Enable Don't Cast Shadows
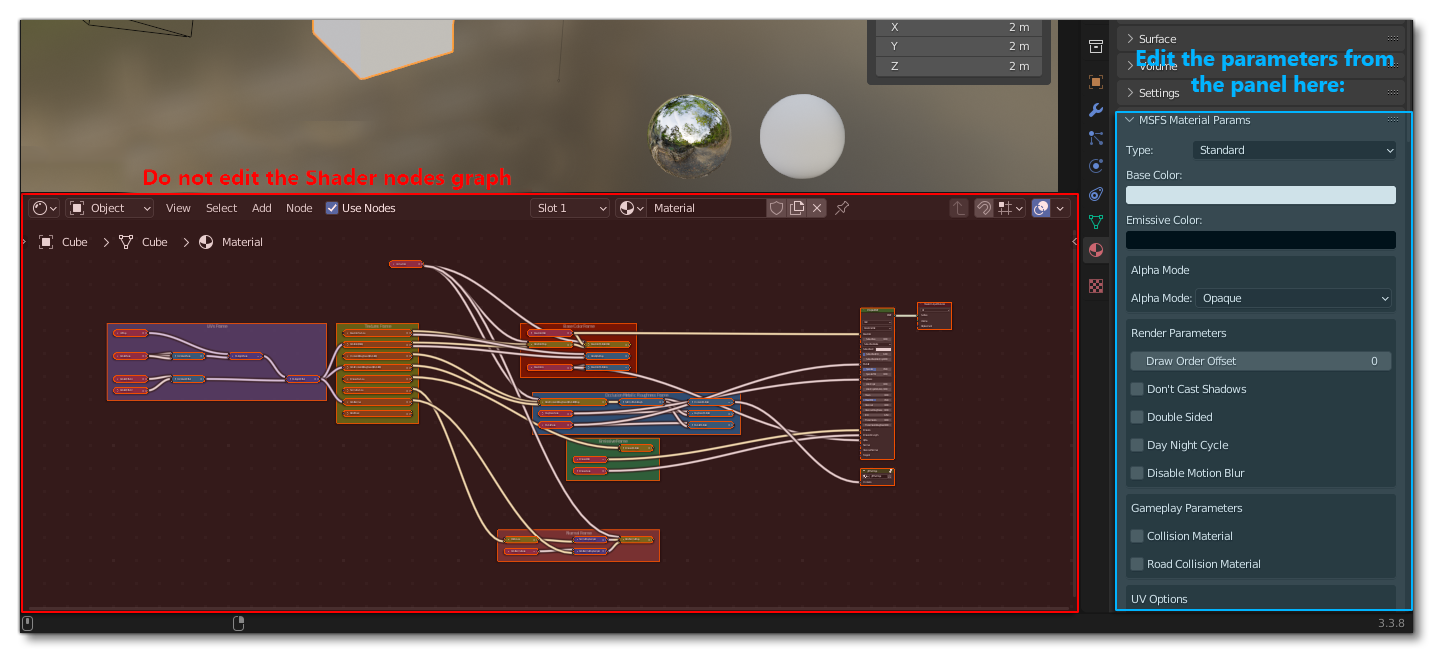Image resolution: width=1433 pixels, height=653 pixels. point(1137,389)
